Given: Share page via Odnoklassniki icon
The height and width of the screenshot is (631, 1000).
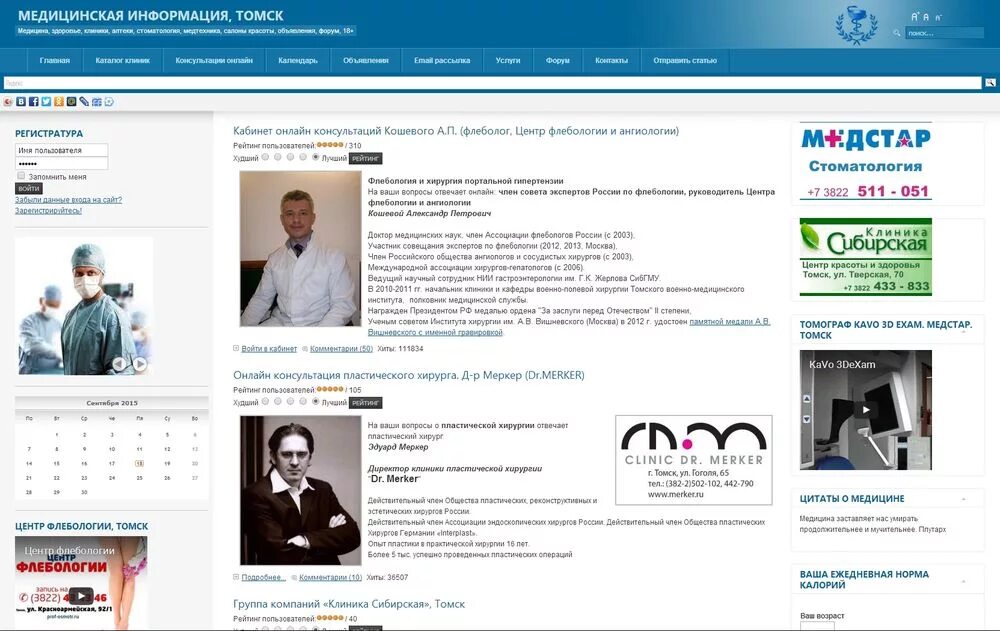Looking at the screenshot, I should (x=59, y=101).
